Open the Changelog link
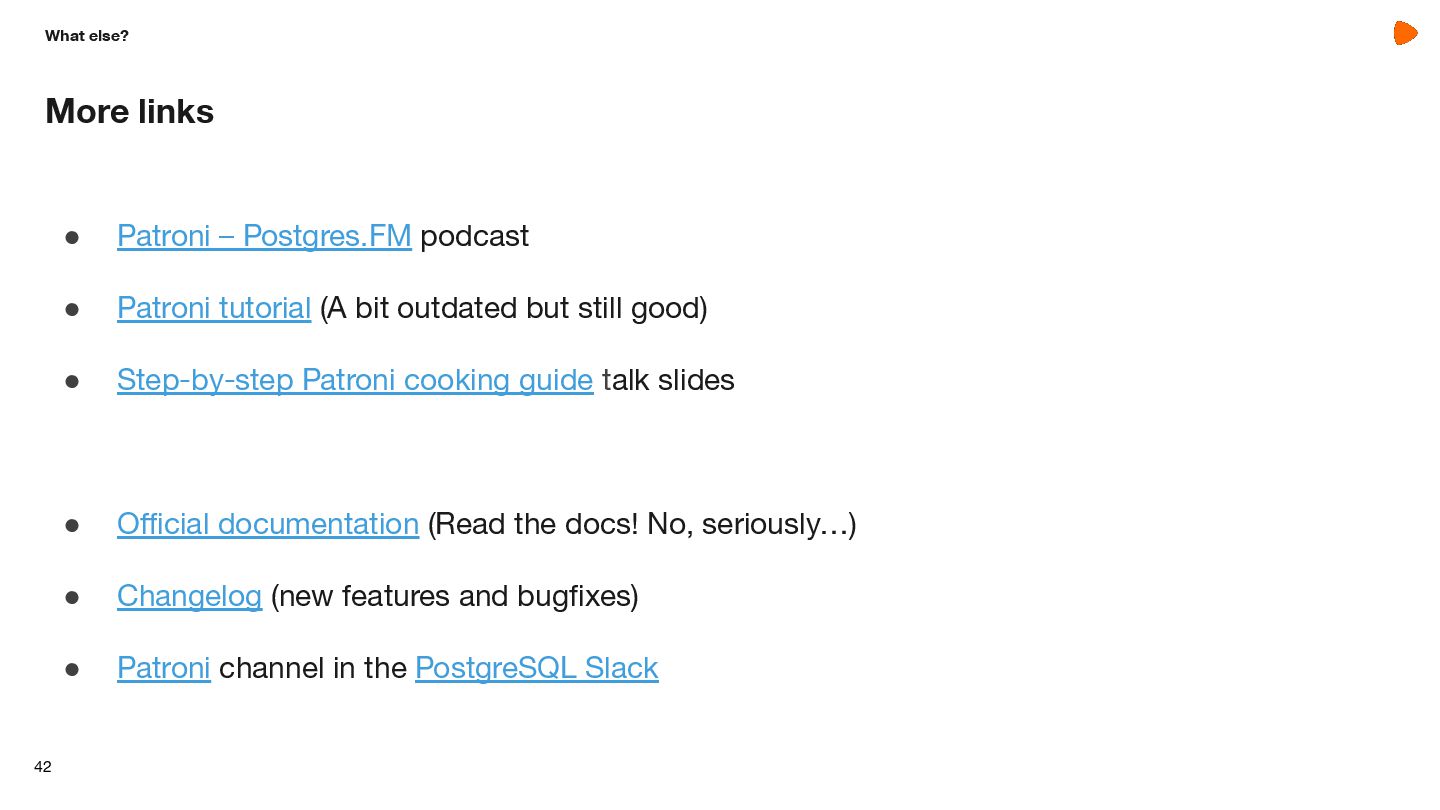The height and width of the screenshot is (810, 1440). point(189,596)
